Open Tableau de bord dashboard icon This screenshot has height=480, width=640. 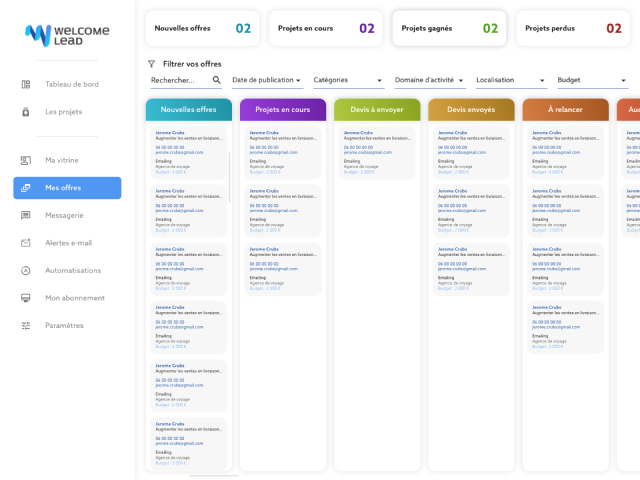[26, 84]
